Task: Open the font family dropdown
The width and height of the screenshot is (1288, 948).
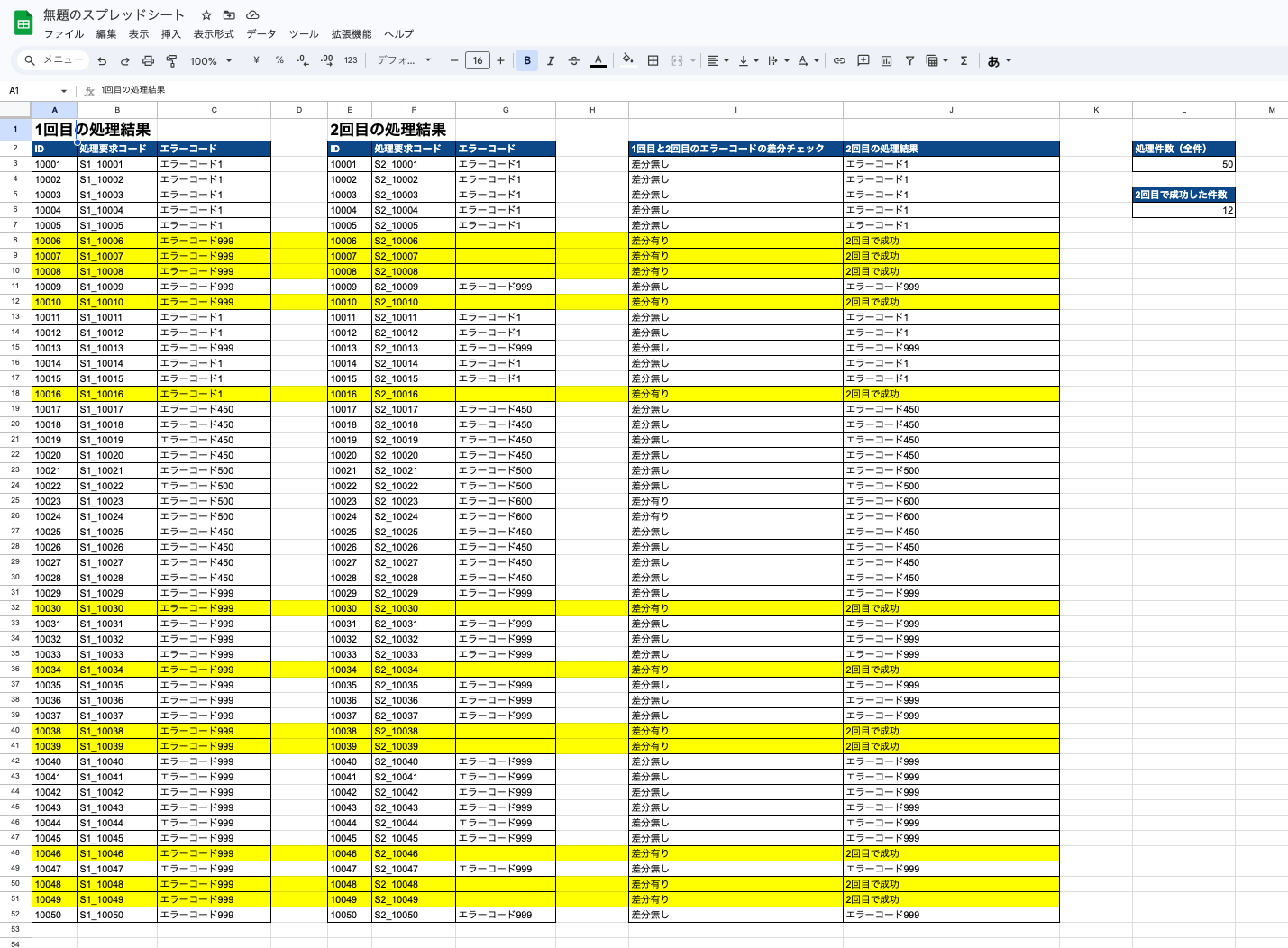Action: click(x=404, y=60)
